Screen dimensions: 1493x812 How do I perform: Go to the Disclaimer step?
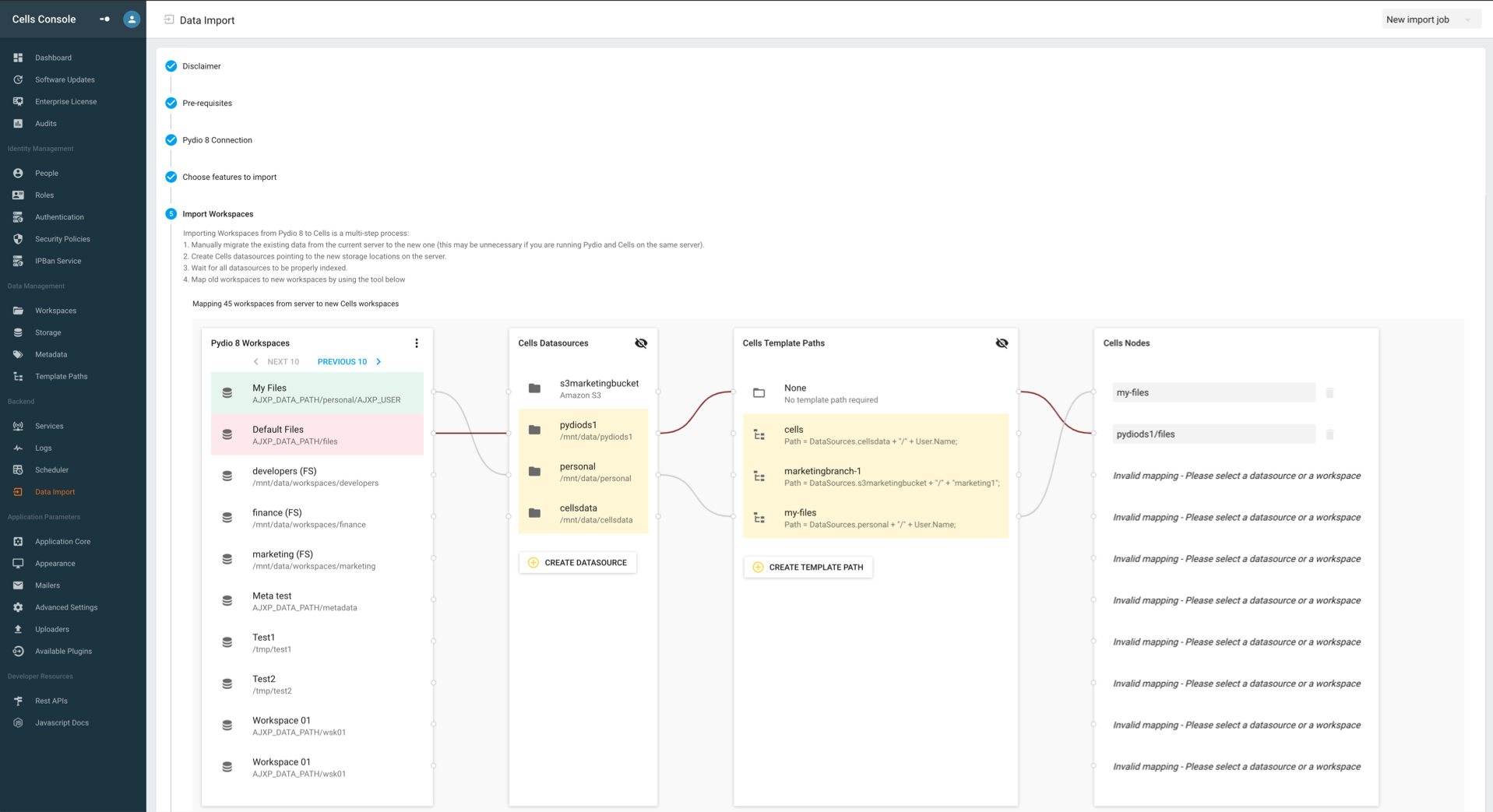click(193, 66)
